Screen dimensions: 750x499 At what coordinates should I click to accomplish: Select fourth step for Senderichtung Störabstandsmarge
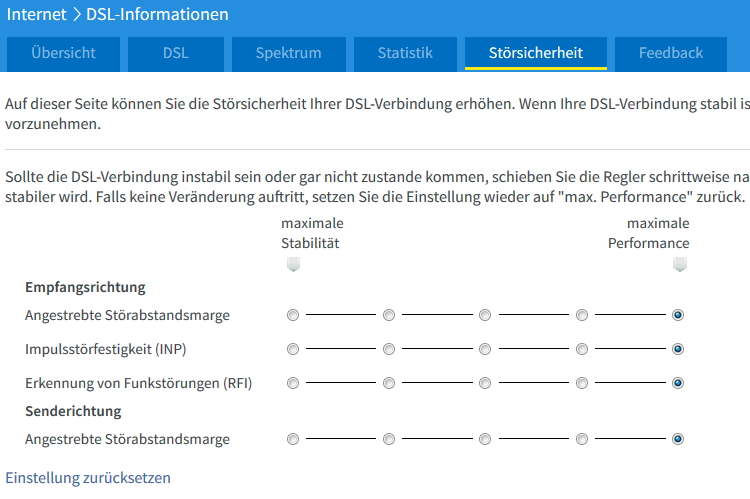tap(582, 439)
